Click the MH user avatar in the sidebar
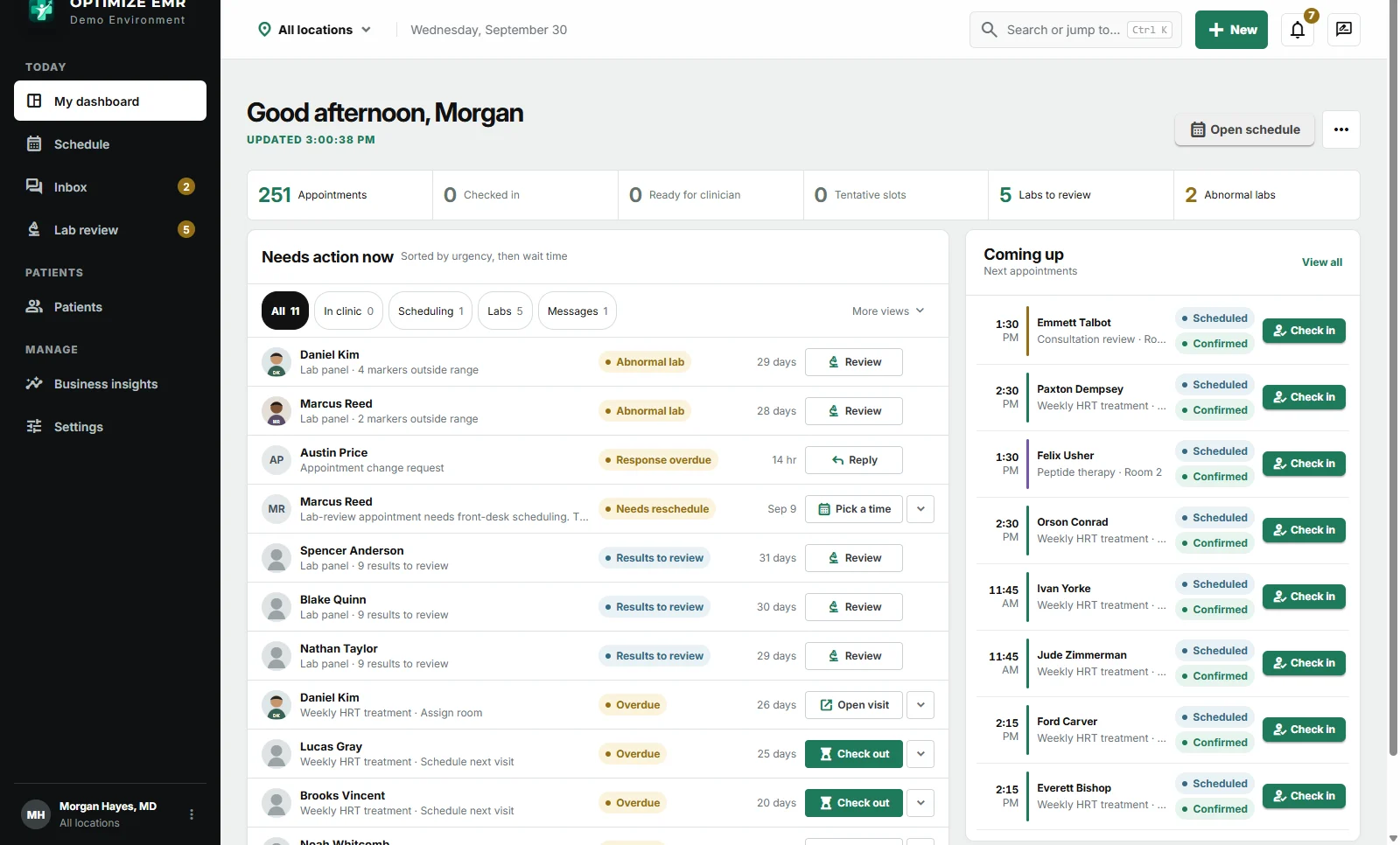The height and width of the screenshot is (845, 1400). pyautogui.click(x=36, y=814)
